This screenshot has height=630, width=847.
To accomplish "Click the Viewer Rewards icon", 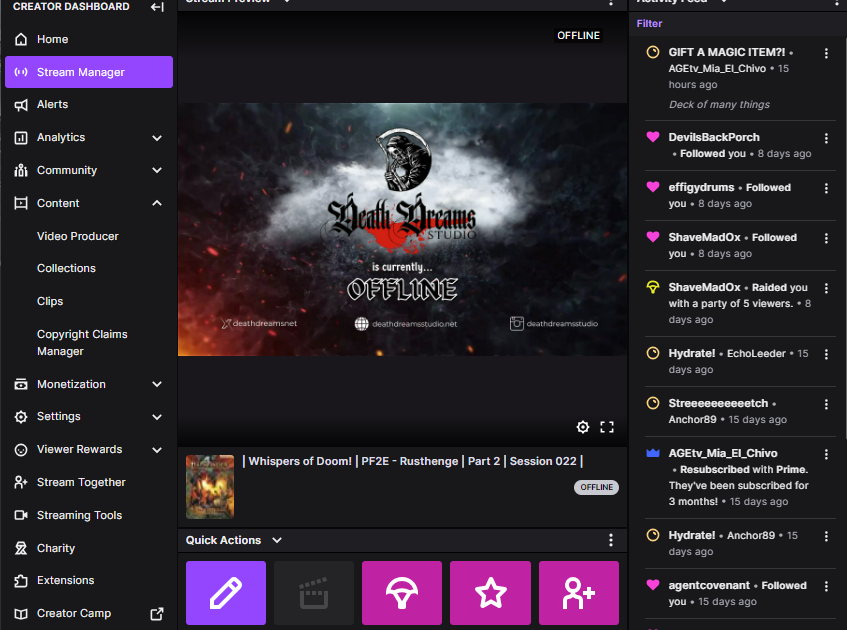I will (x=21, y=450).
